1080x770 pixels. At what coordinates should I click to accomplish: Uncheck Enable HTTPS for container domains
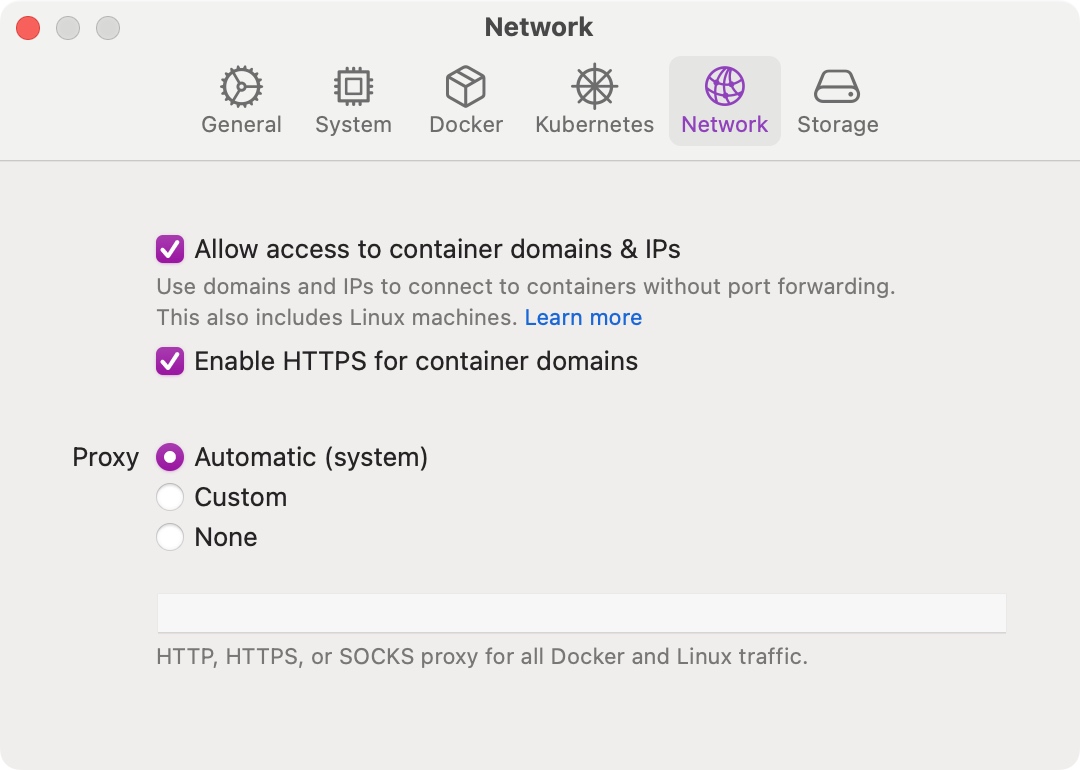click(170, 361)
